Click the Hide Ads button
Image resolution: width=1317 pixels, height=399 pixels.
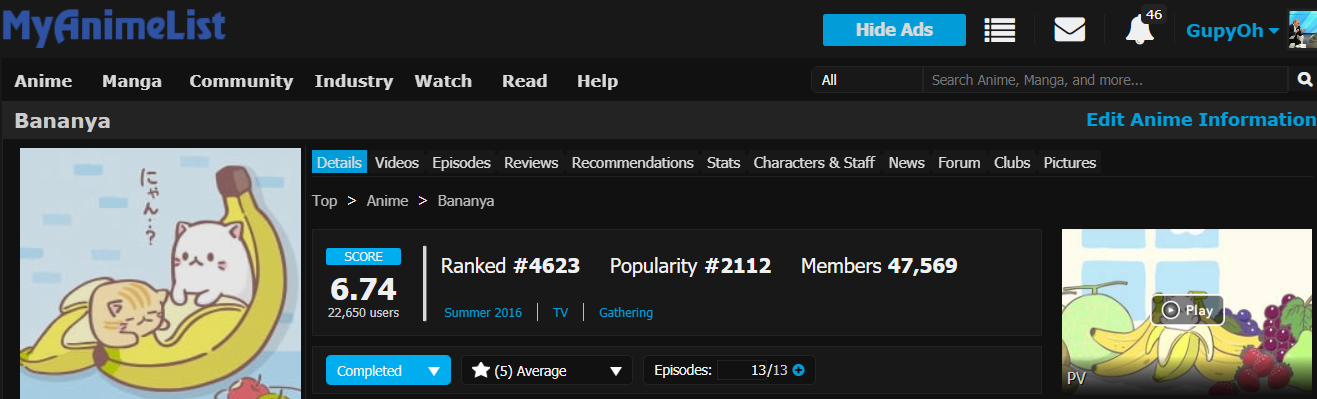(894, 30)
